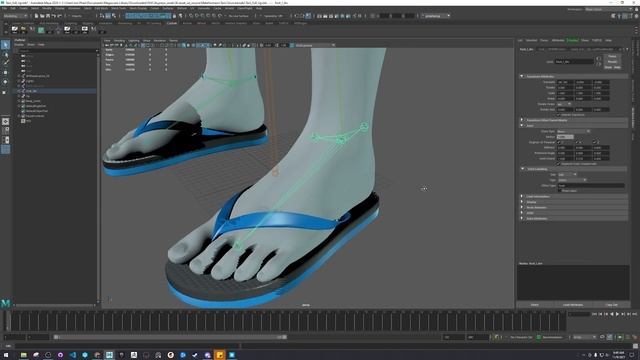Switch to four-view pane layout
The height and width of the screenshot is (360, 640).
click(5, 131)
